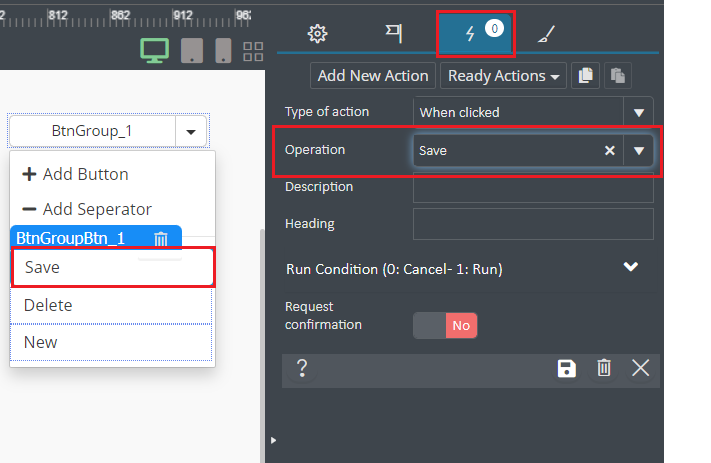This screenshot has width=711, height=463.
Task: Paste actions with the clipboard icon
Action: [618, 76]
